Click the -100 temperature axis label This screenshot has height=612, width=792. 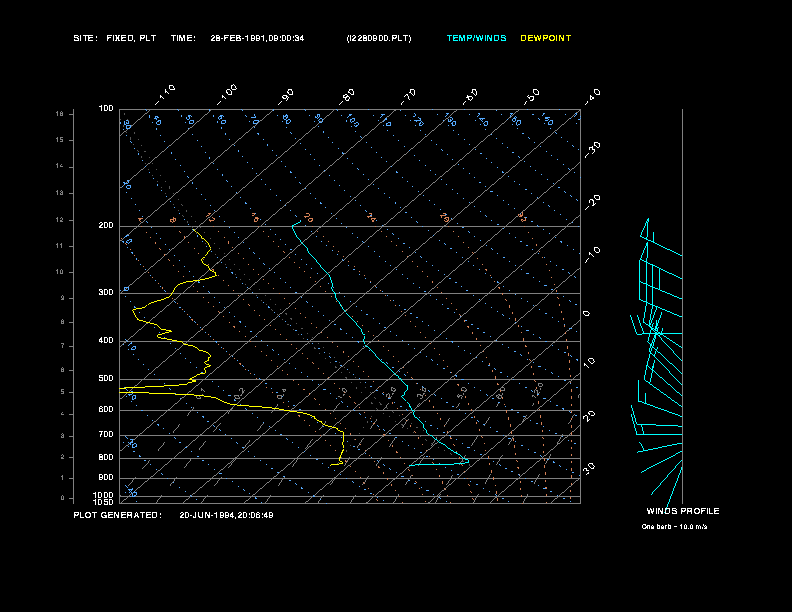point(227,95)
